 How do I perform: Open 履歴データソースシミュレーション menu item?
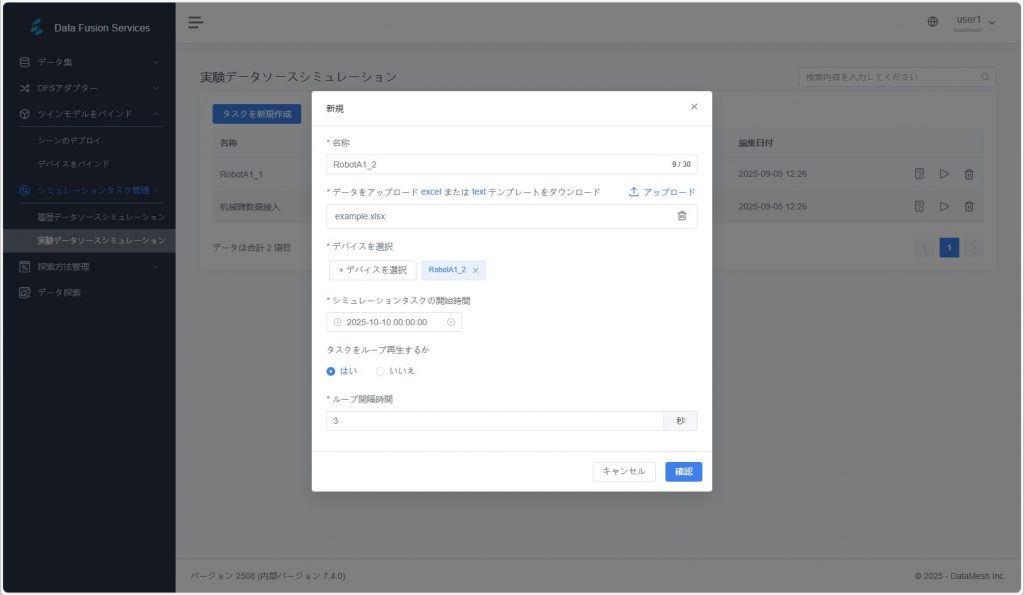pyautogui.click(x=101, y=216)
